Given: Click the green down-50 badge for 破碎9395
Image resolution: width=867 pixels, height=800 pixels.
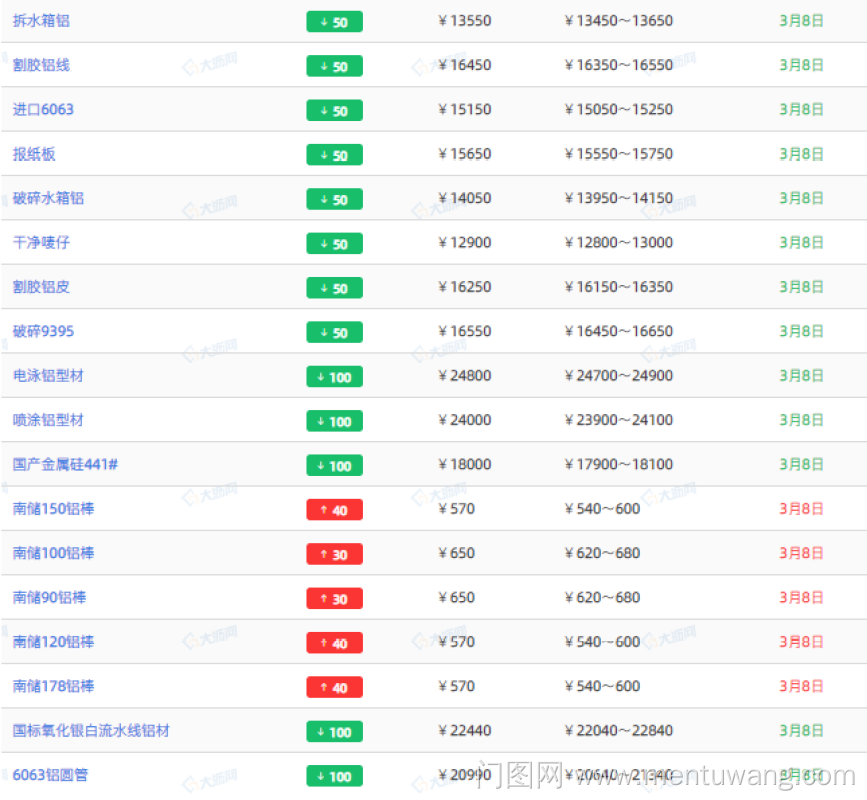Looking at the screenshot, I should pos(334,332).
